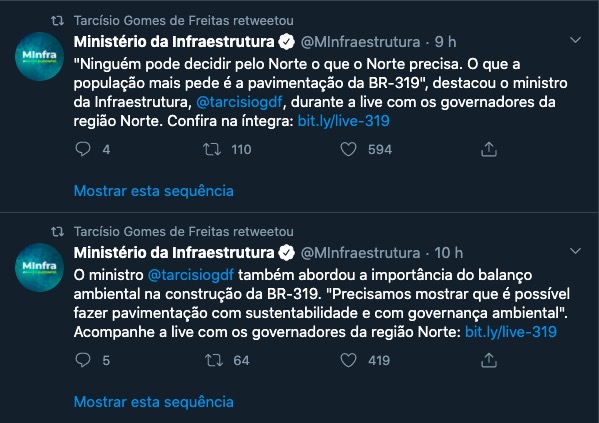Open first 'Tarcísio Gomes de Freitas retweetou' label

[x=184, y=20]
